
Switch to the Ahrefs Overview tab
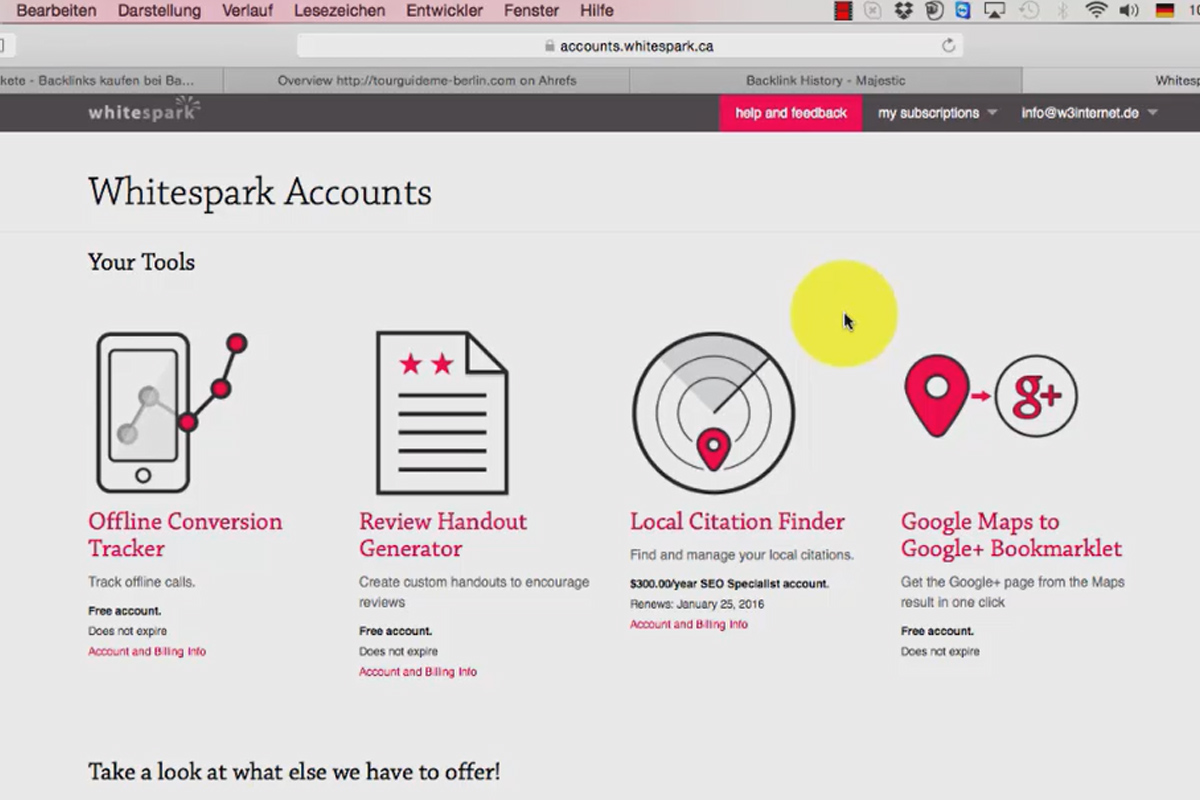pos(427,80)
